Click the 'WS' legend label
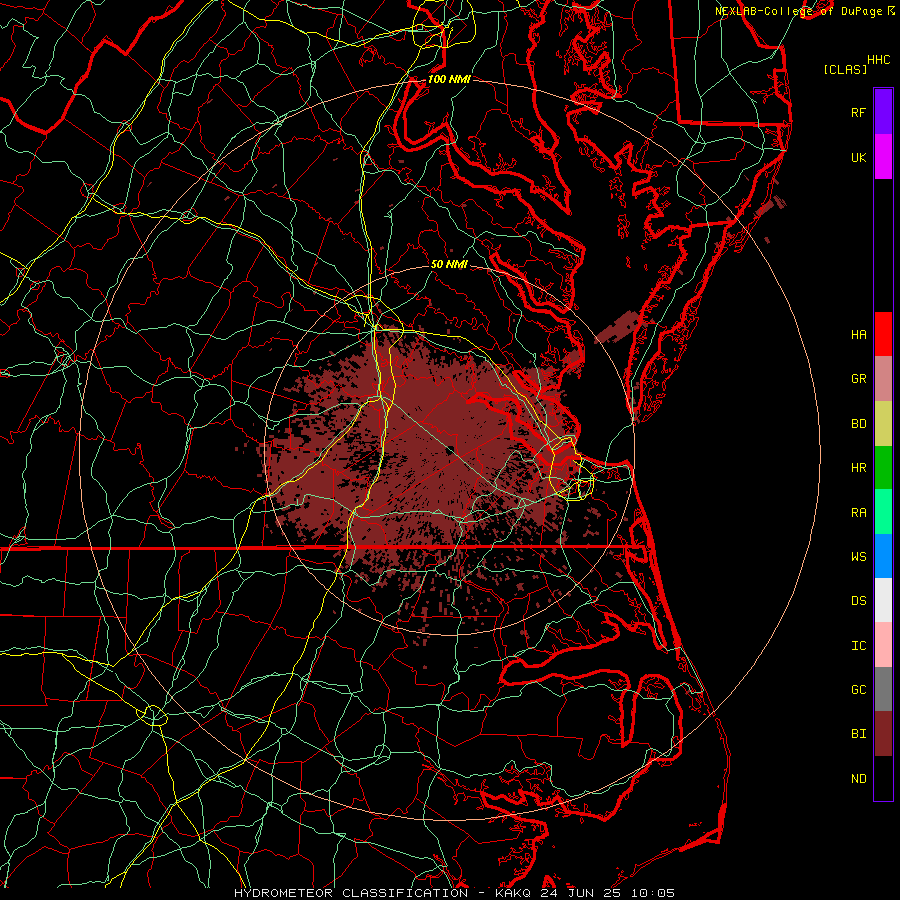900x900 pixels. 858,556
